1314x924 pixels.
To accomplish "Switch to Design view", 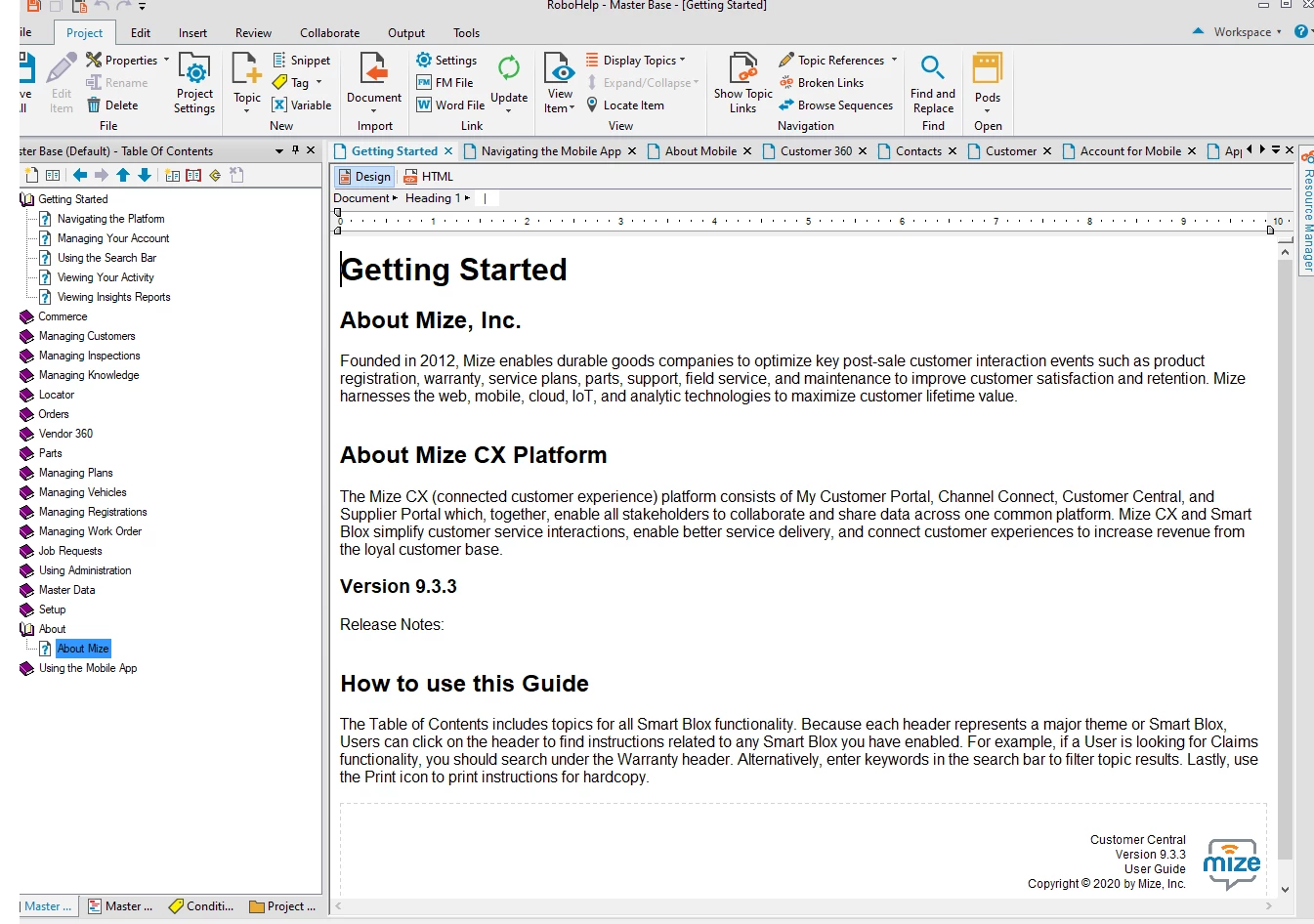I will click(364, 177).
